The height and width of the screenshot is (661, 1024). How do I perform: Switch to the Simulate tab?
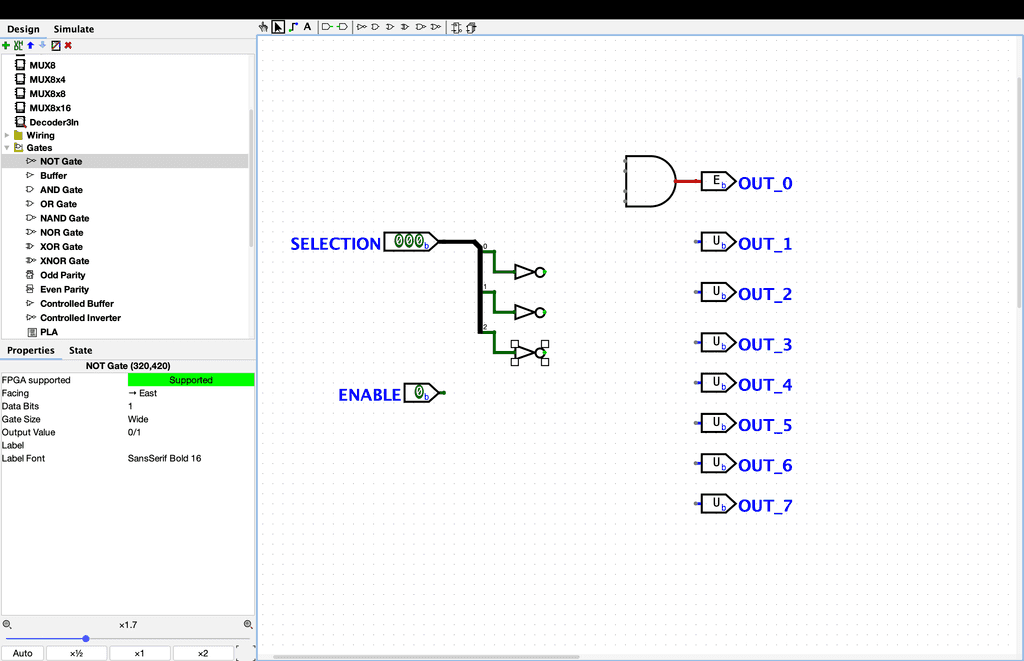pos(73,29)
